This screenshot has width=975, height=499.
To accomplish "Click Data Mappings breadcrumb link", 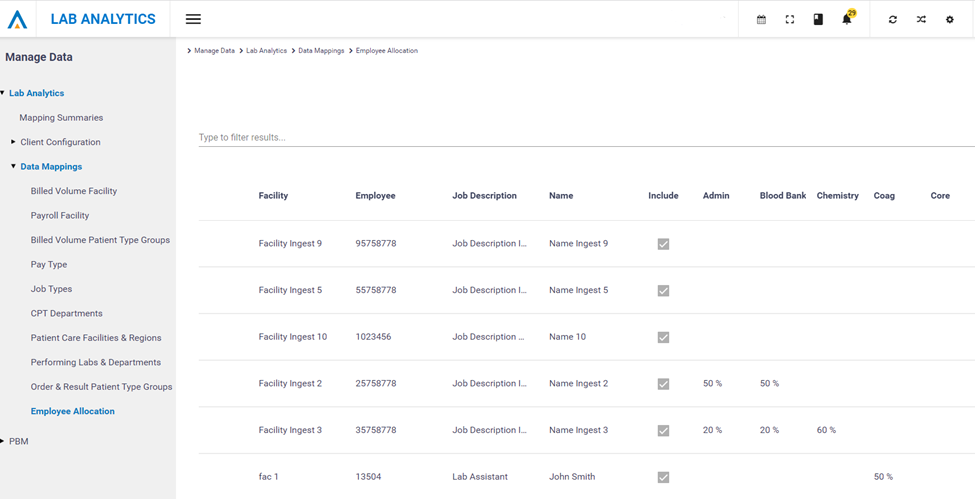I will pos(321,51).
